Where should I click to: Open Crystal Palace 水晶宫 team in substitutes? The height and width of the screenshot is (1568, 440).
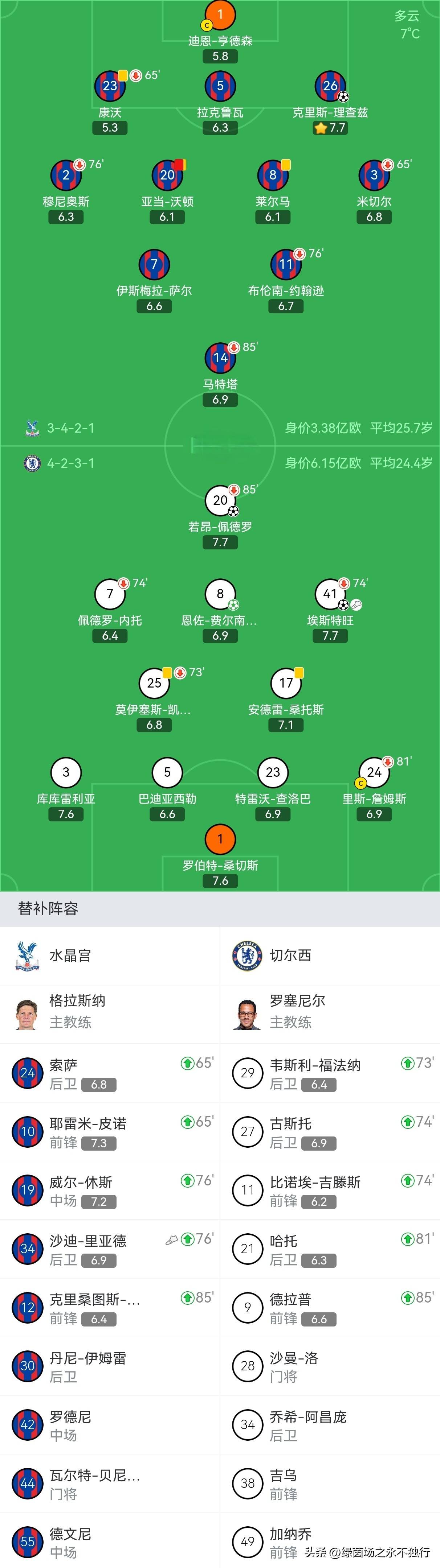click(x=70, y=956)
